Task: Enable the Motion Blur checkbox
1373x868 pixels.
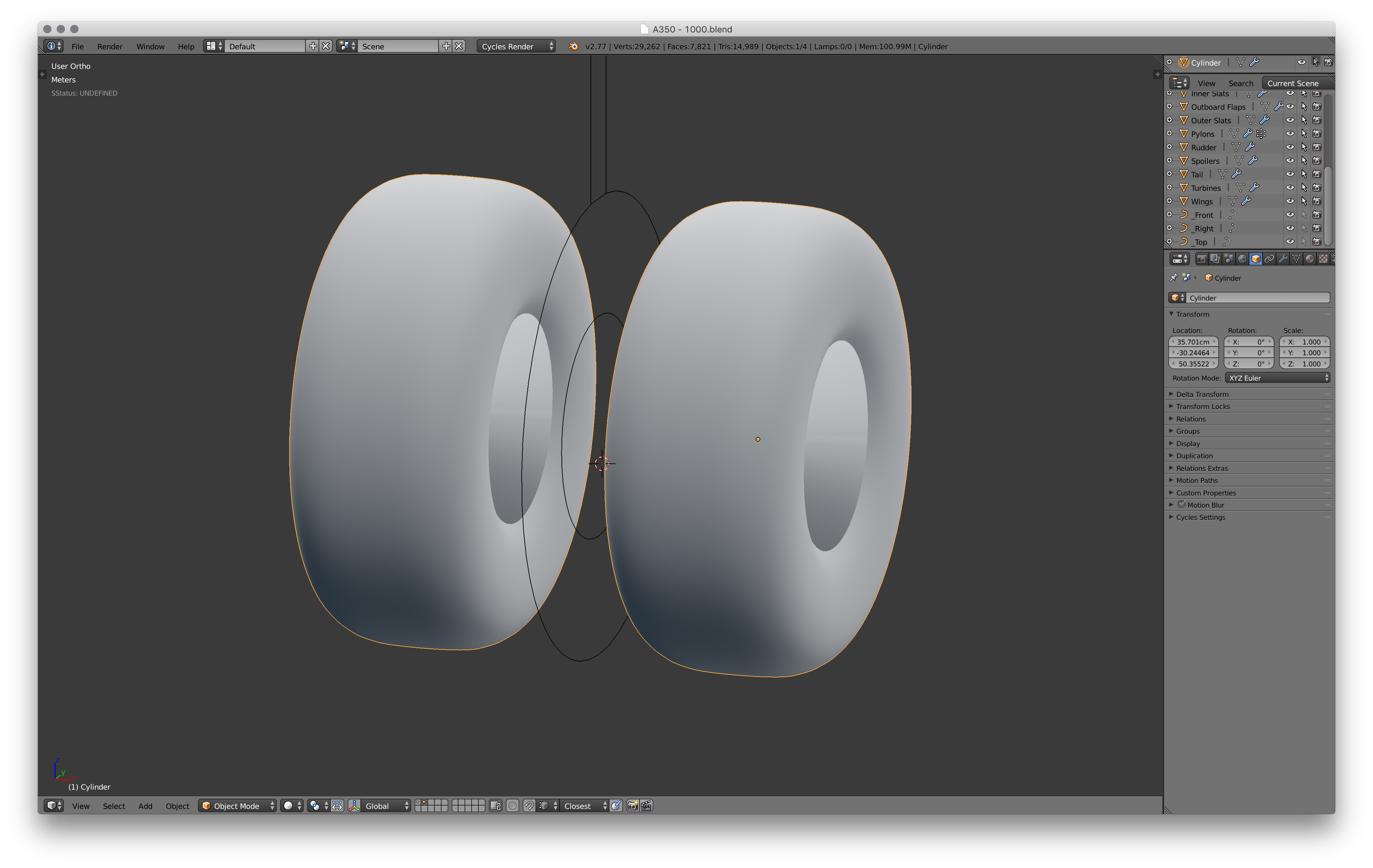Action: [1181, 504]
